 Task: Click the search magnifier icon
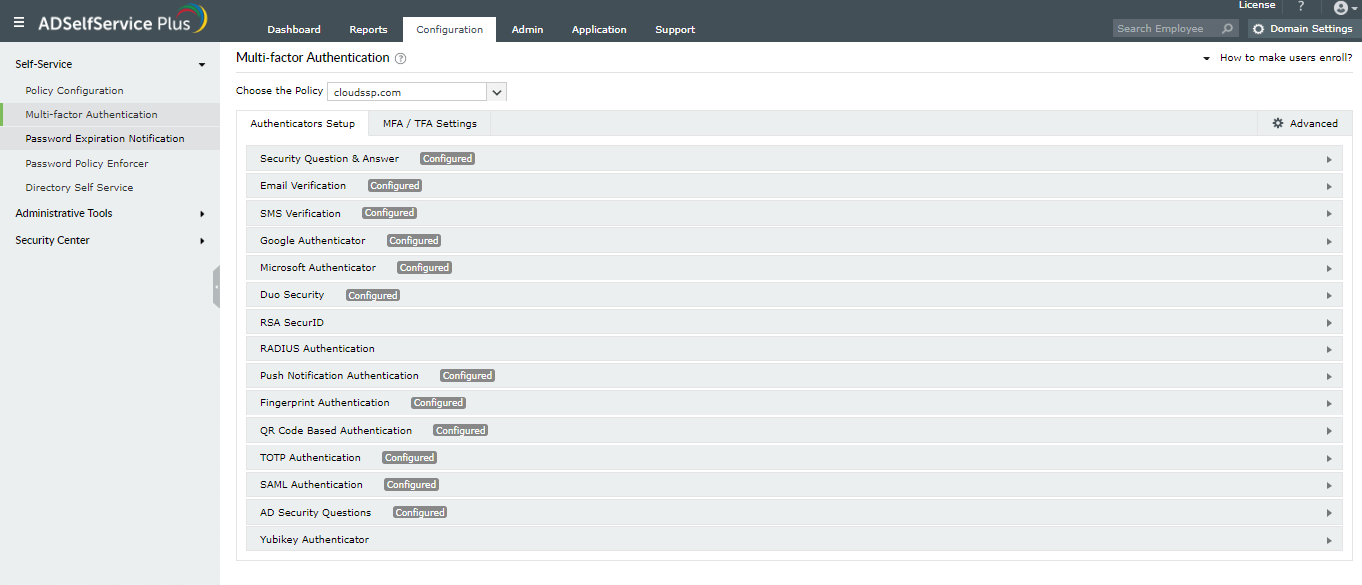(1228, 29)
